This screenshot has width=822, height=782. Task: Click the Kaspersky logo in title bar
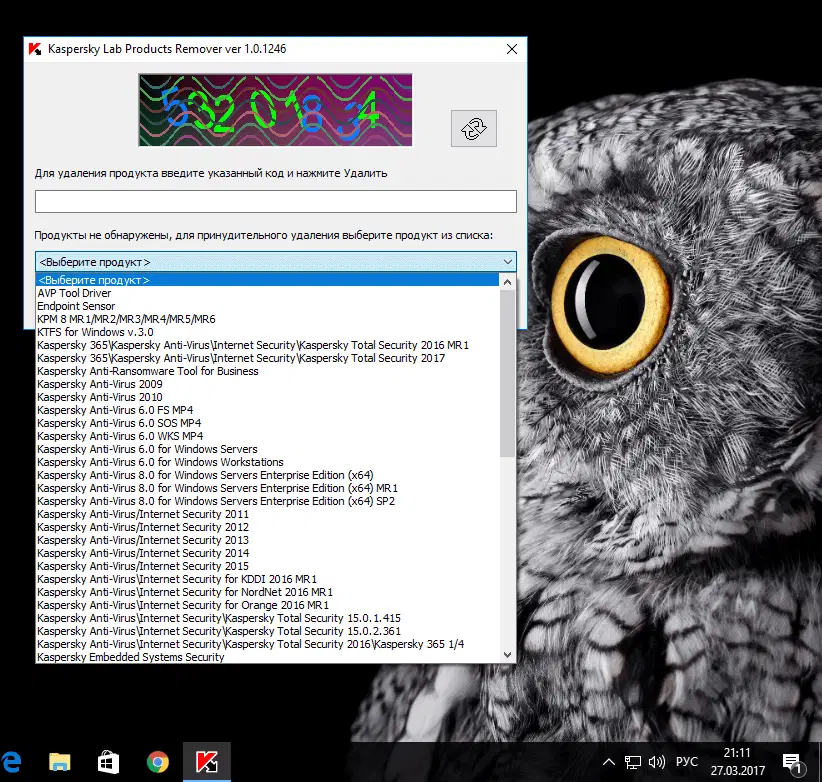click(x=35, y=49)
